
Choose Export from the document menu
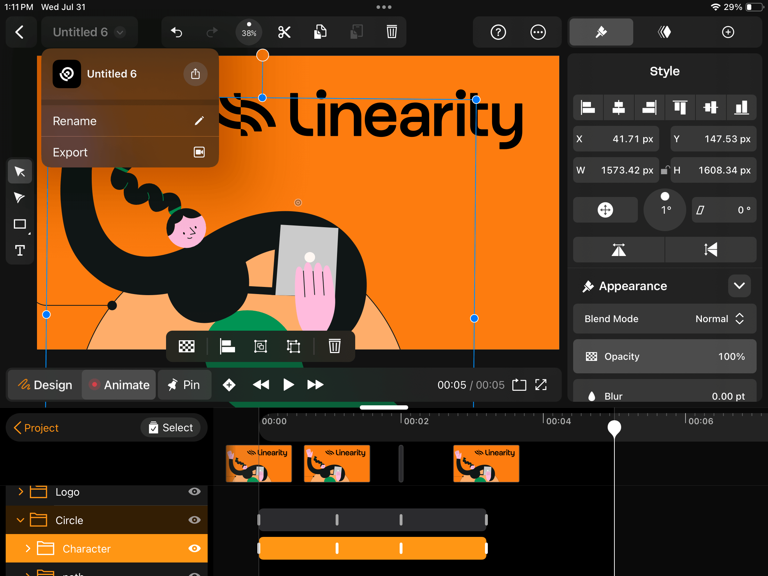click(130, 152)
